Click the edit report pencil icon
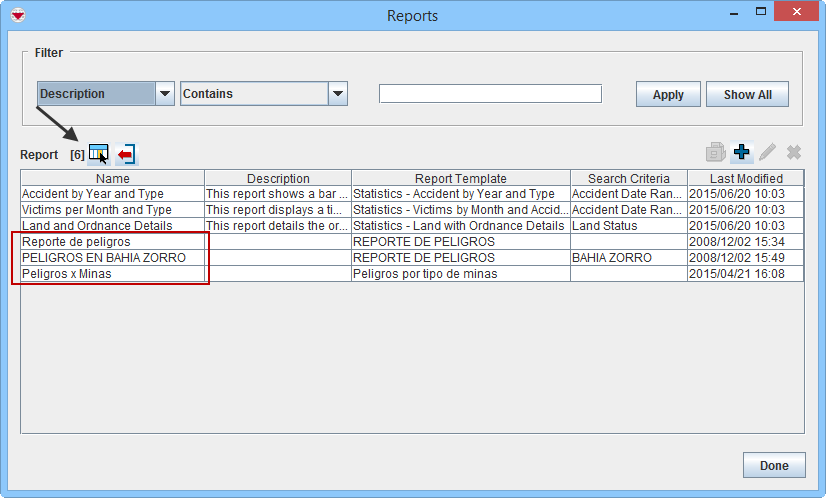The width and height of the screenshot is (826, 498). click(767, 152)
